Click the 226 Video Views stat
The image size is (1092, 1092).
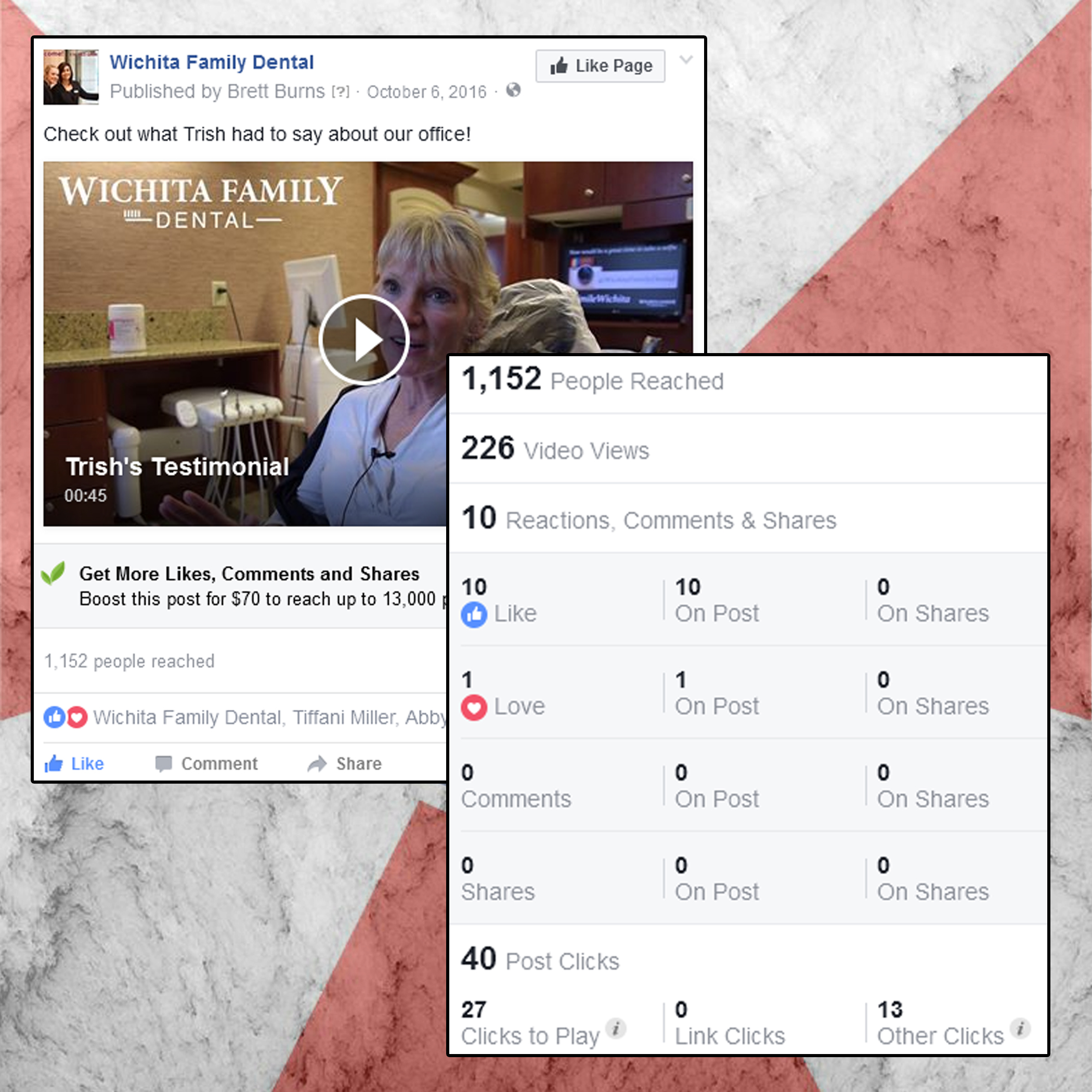pos(555,449)
